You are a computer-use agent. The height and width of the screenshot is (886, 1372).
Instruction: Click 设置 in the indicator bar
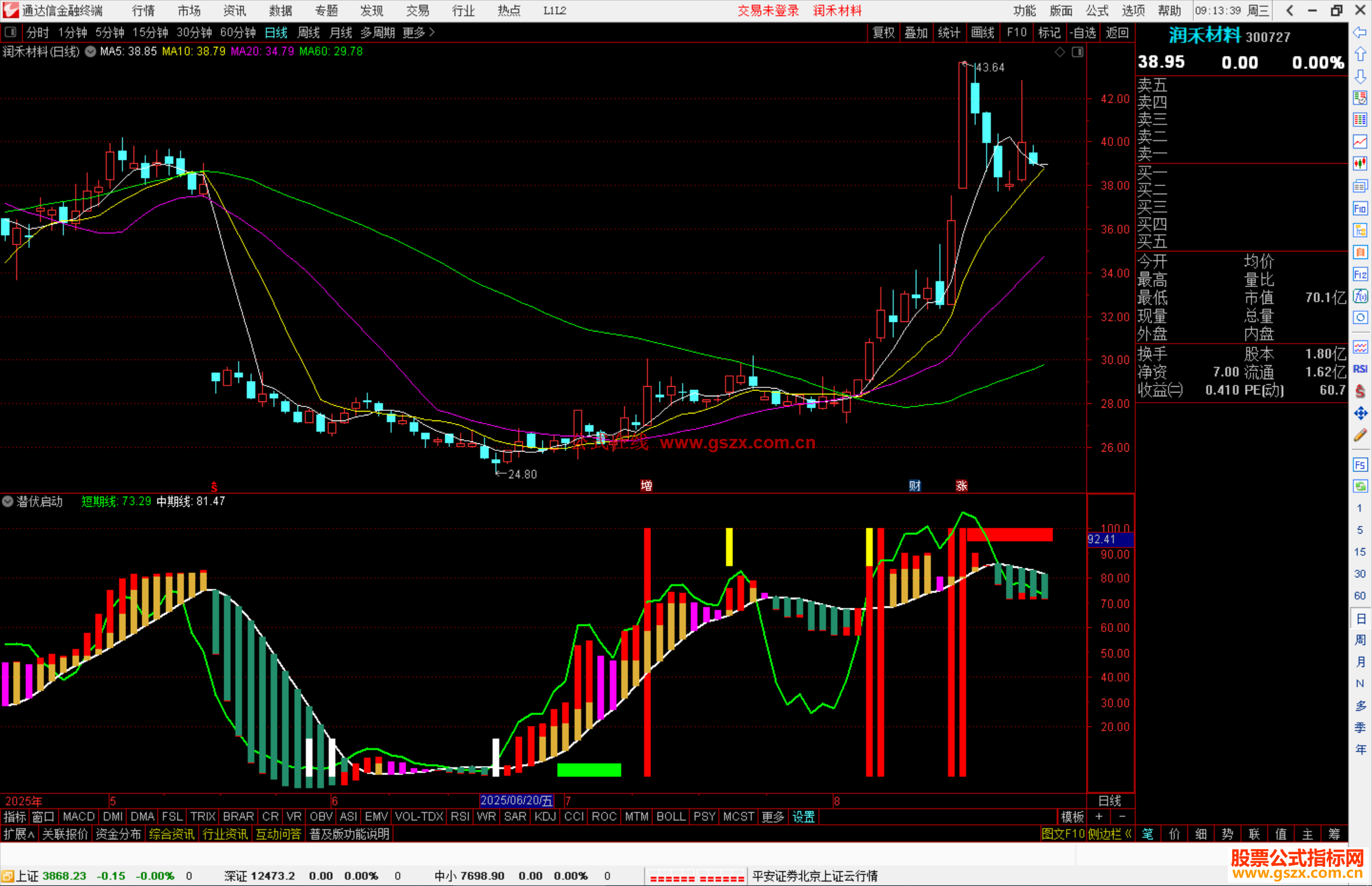(804, 817)
